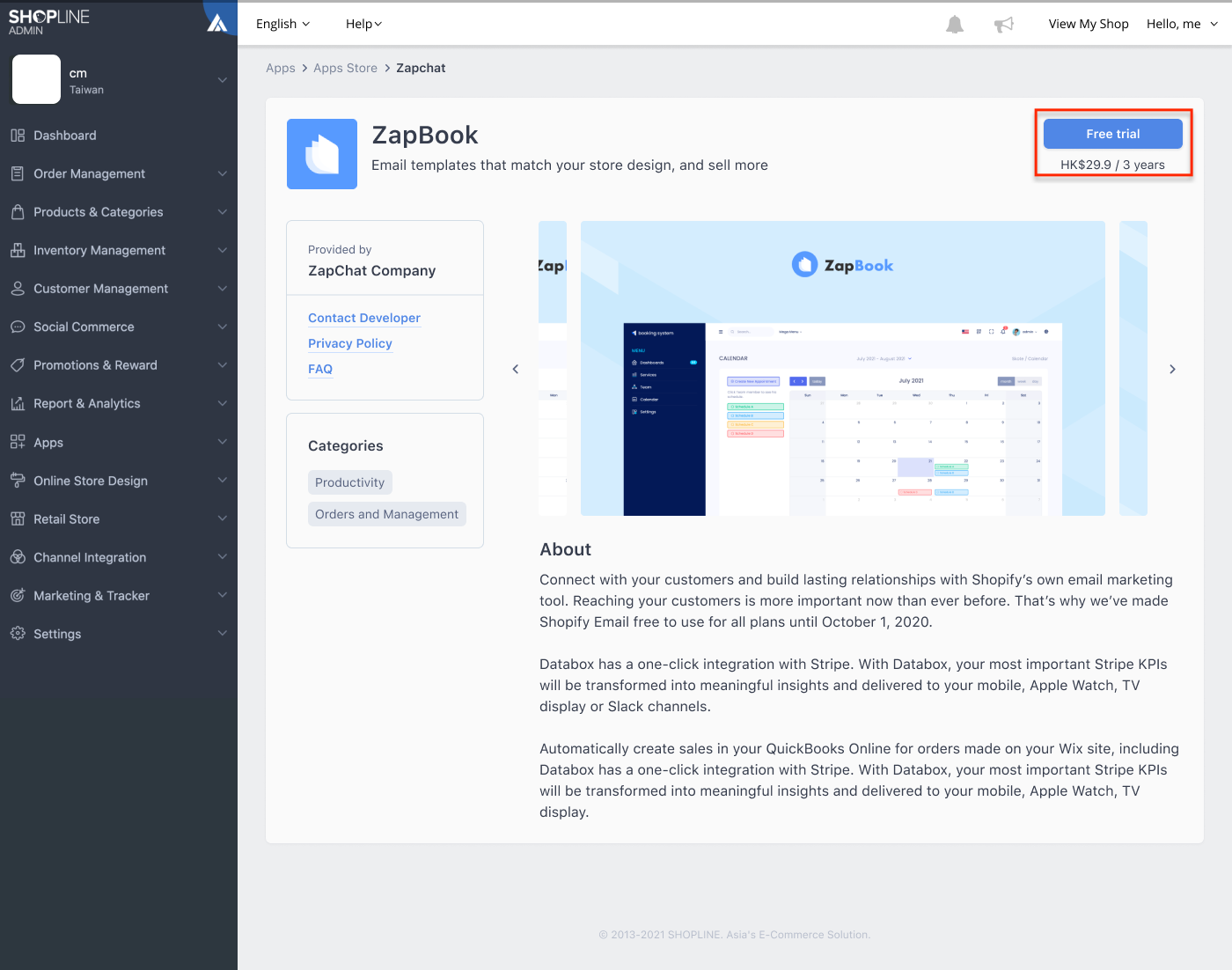This screenshot has height=970, width=1232.
Task: Click the announcements megaphone icon
Action: [x=1004, y=25]
